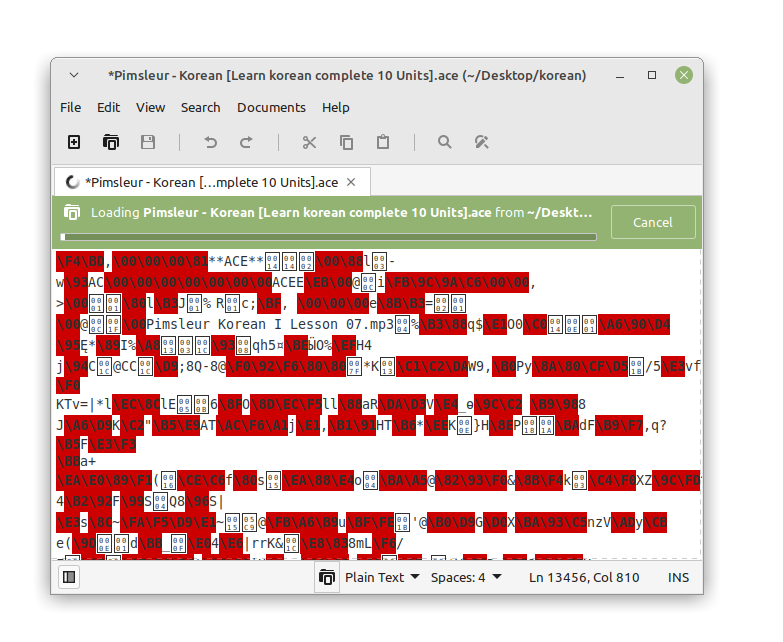The height and width of the screenshot is (642, 783).
Task: Open the File menu
Action: [70, 107]
